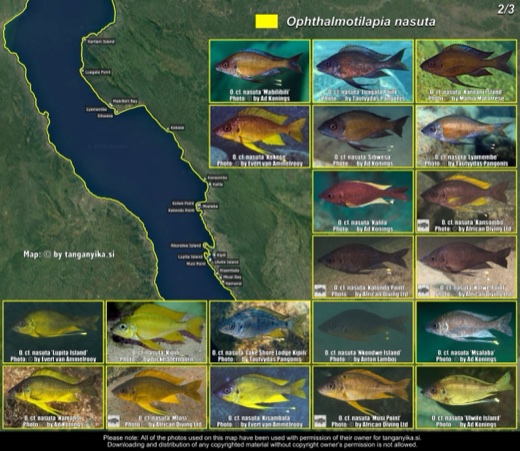Click the Kipili map label

coord(221,255)
